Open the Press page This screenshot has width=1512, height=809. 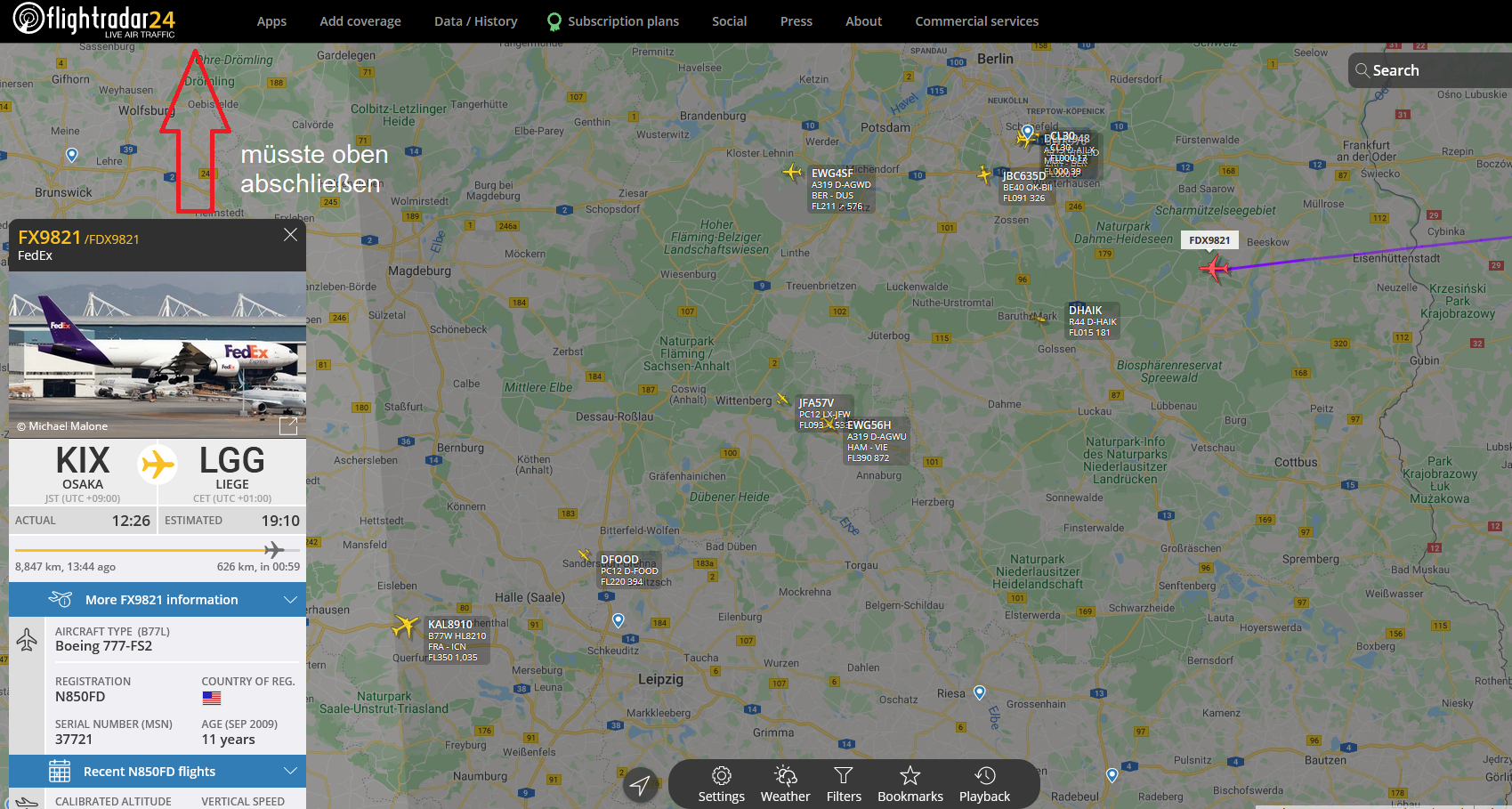[796, 21]
